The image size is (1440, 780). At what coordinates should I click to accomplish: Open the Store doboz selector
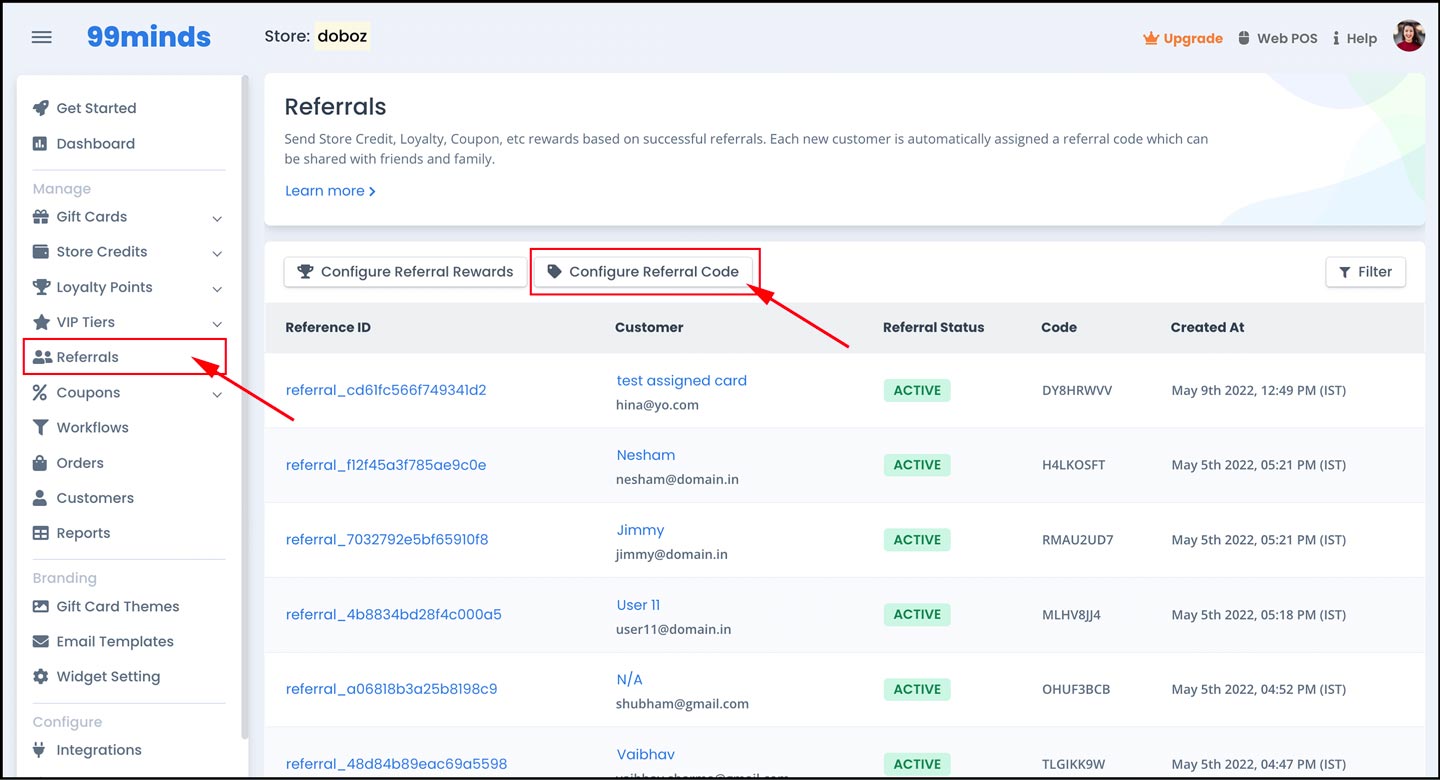coord(342,36)
